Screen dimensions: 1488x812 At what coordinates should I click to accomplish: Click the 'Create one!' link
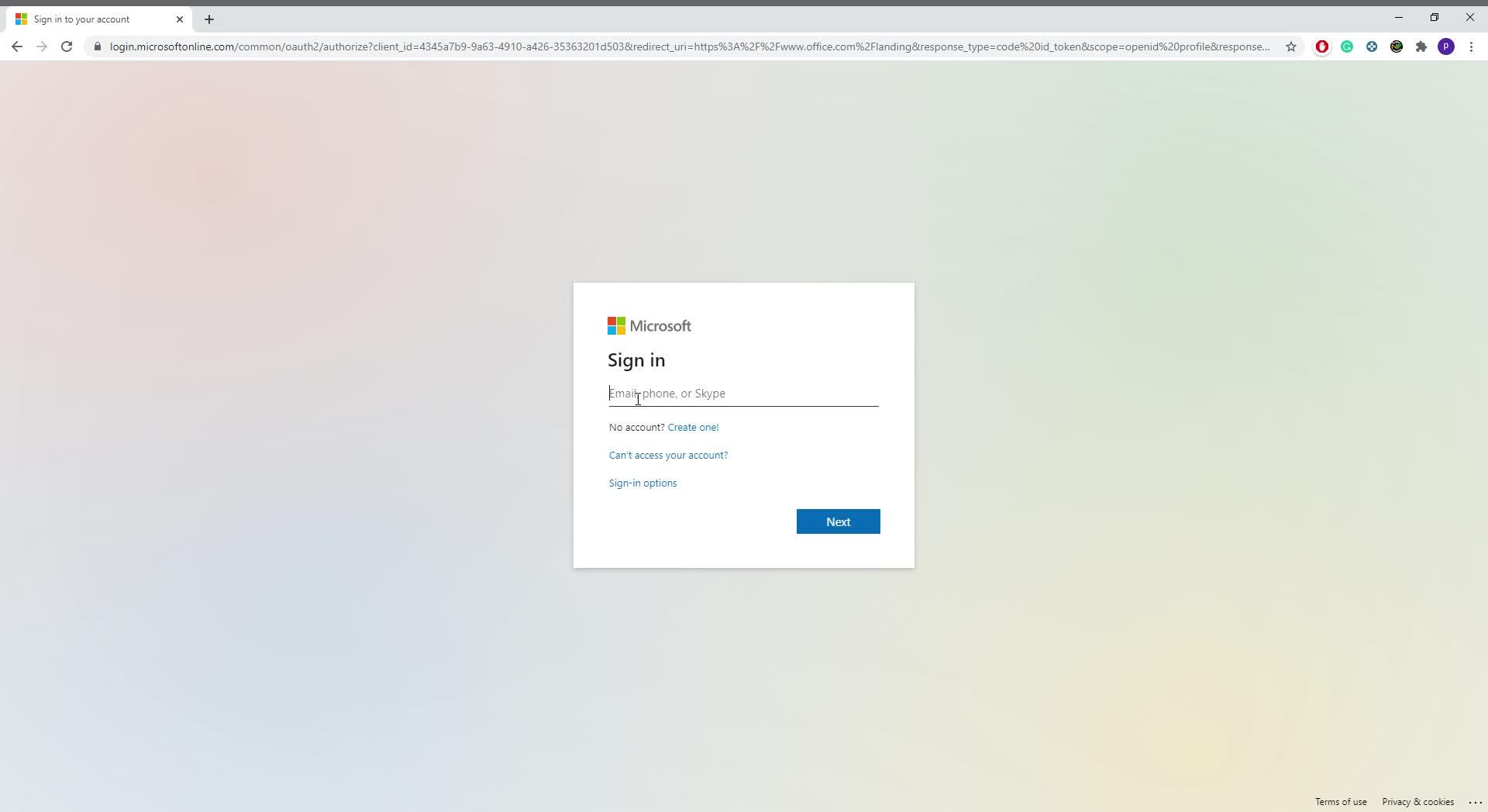(693, 428)
